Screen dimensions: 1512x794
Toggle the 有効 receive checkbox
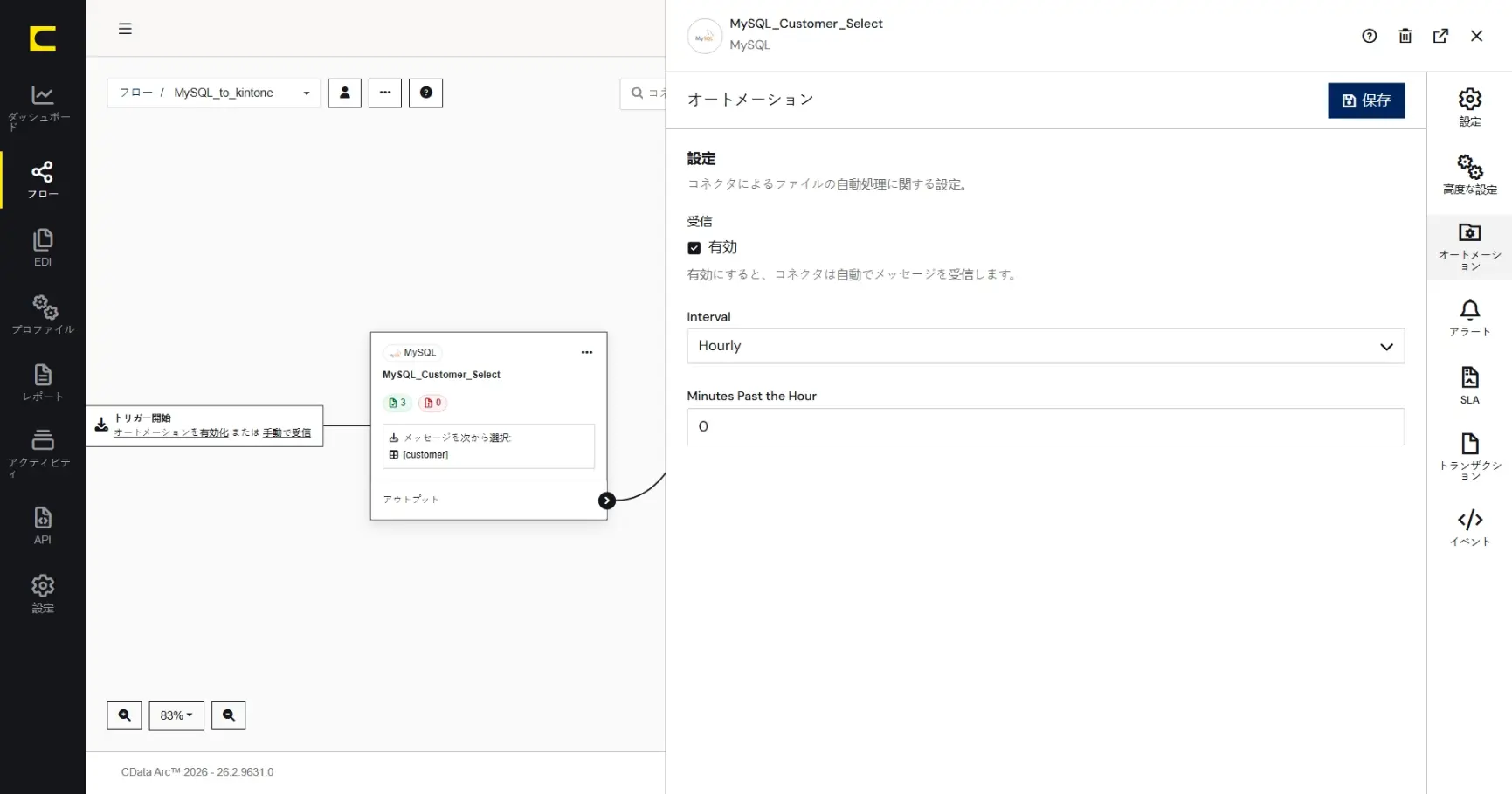pyautogui.click(x=694, y=248)
